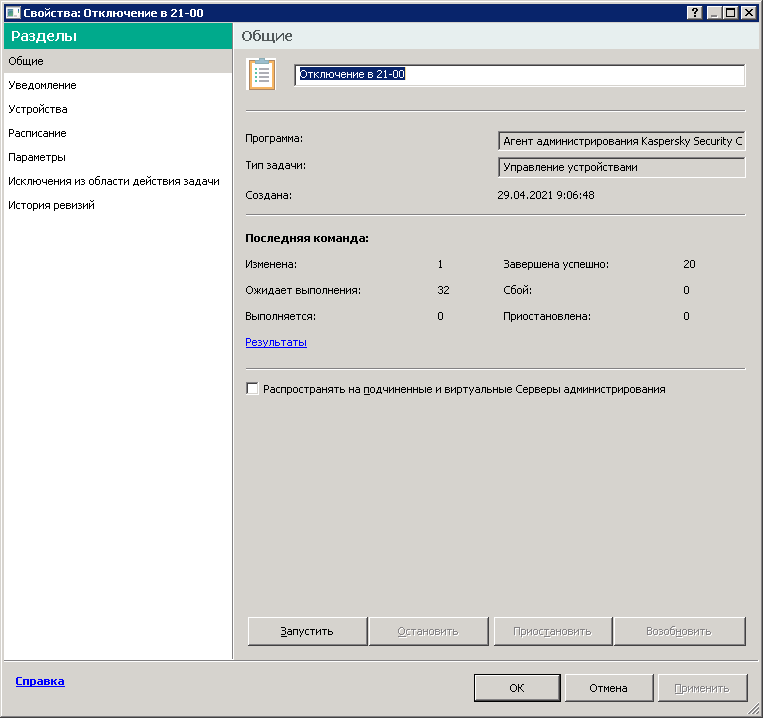Click the window icon in title bar
Screen dimensions: 763x718
click(x=13, y=13)
